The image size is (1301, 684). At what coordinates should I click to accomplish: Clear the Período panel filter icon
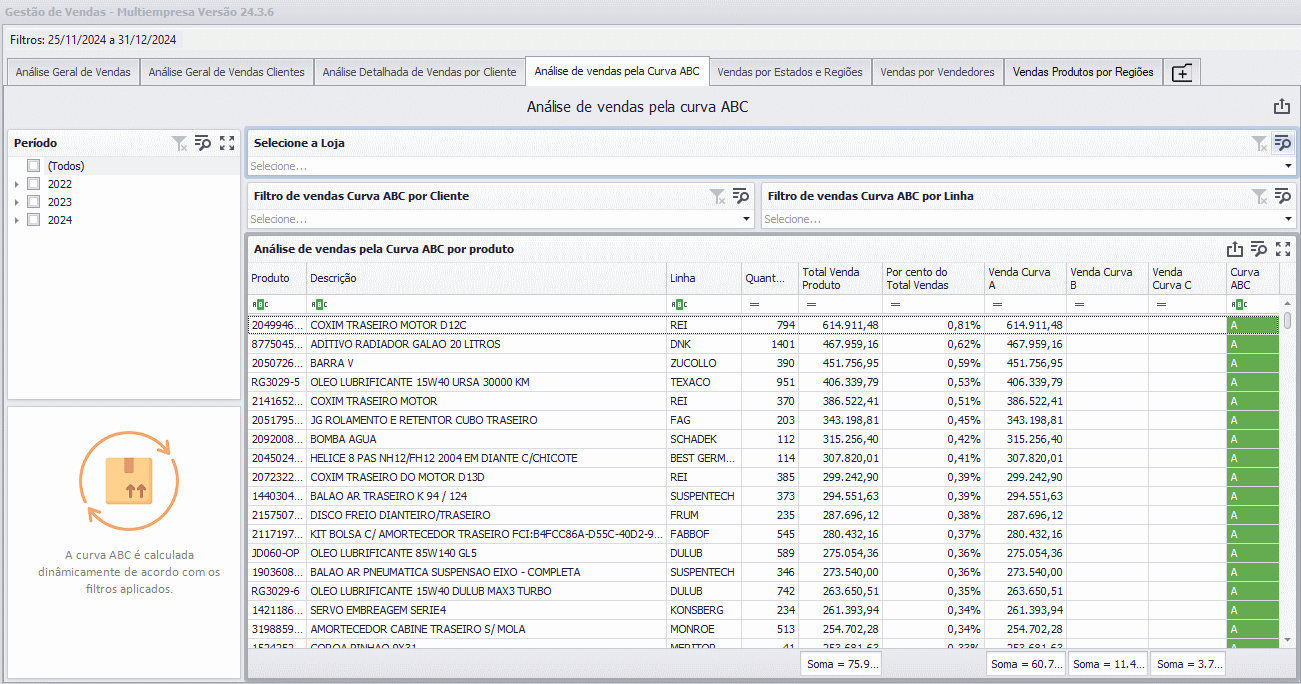tap(179, 143)
